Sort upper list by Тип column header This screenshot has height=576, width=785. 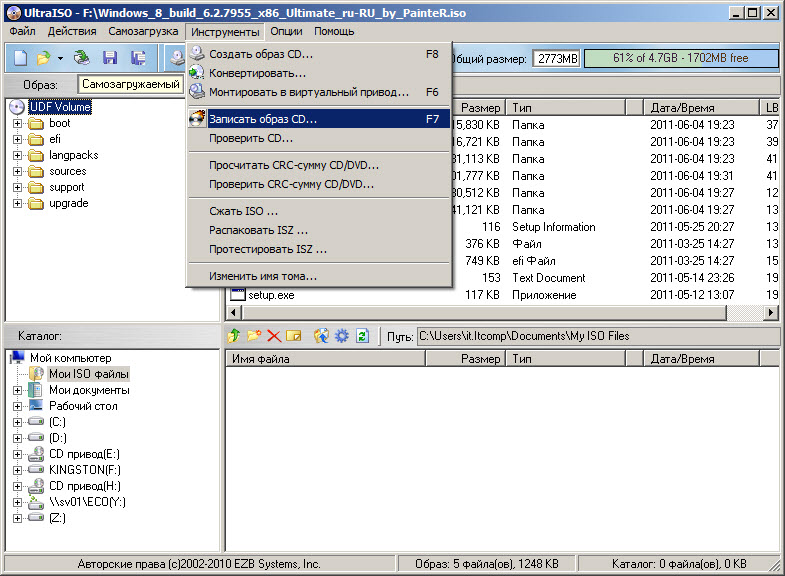(x=566, y=108)
